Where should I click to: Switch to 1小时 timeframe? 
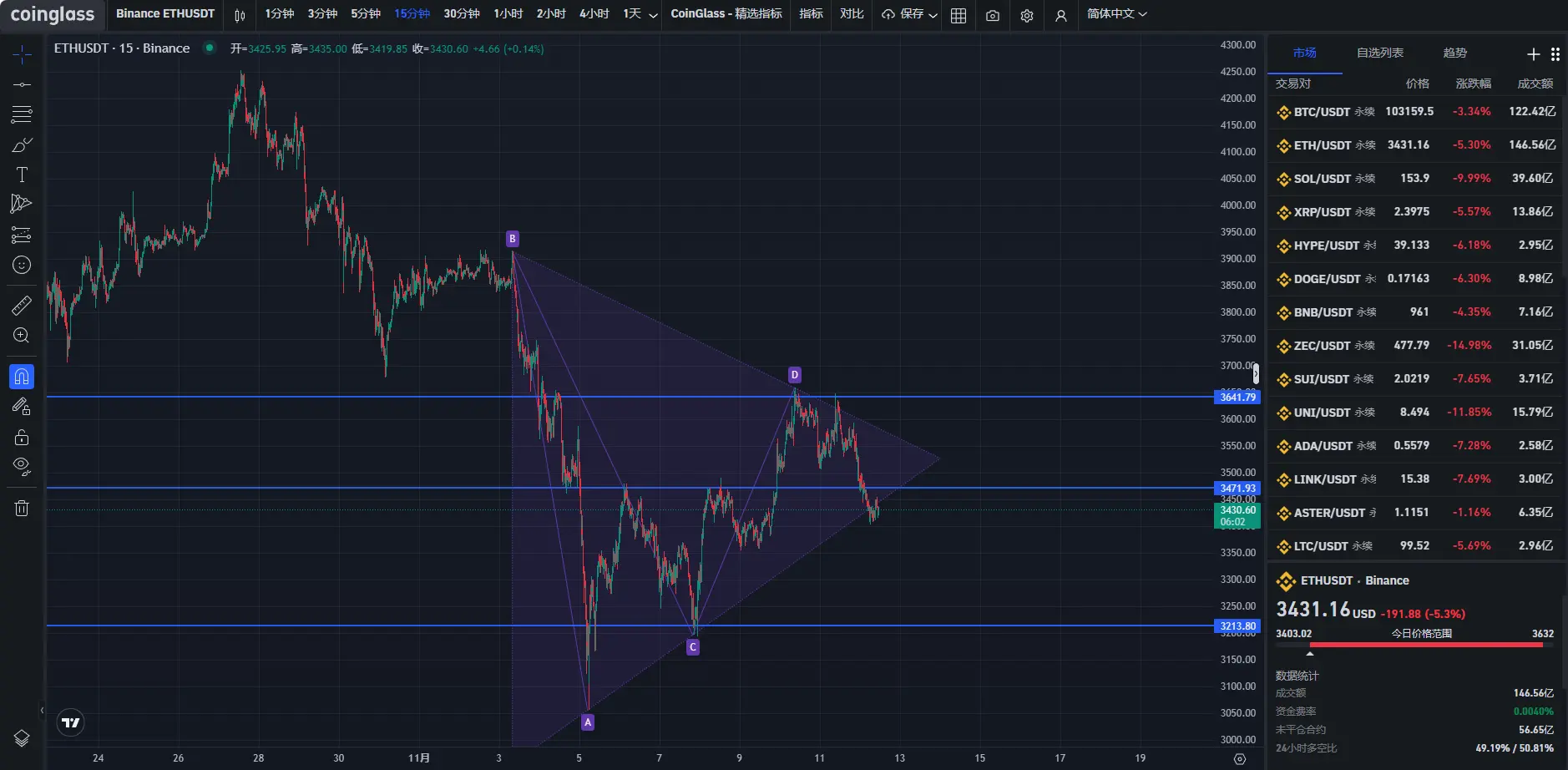click(x=508, y=14)
